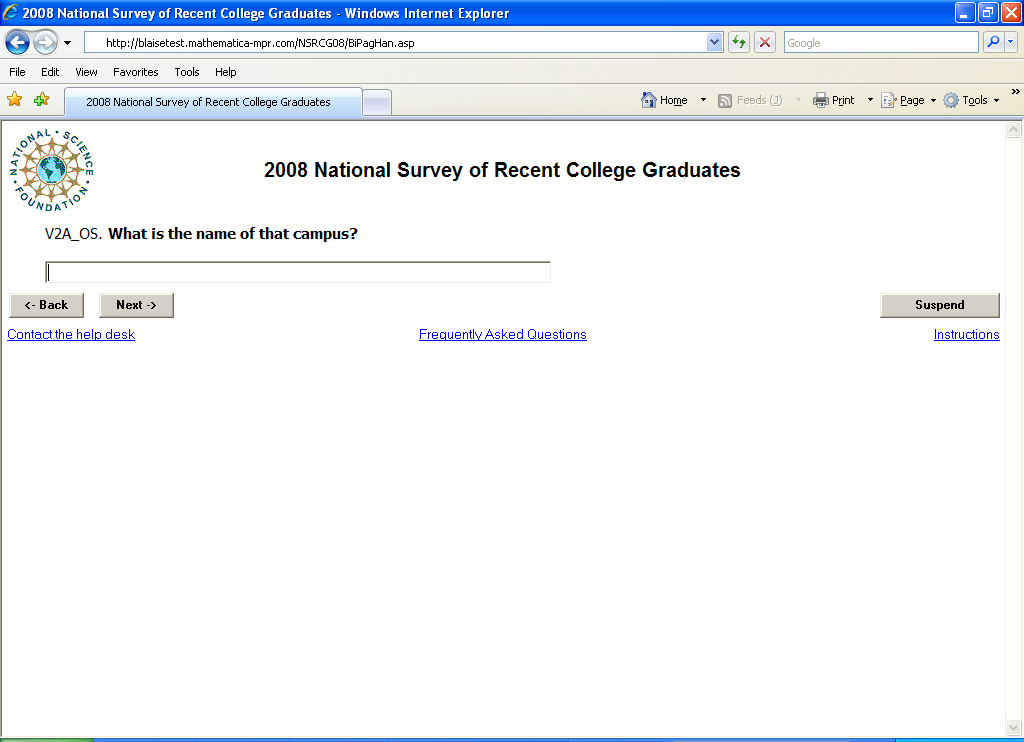Viewport: 1024px width, 742px height.
Task: Expand the Feeds dropdown arrow
Action: click(798, 100)
